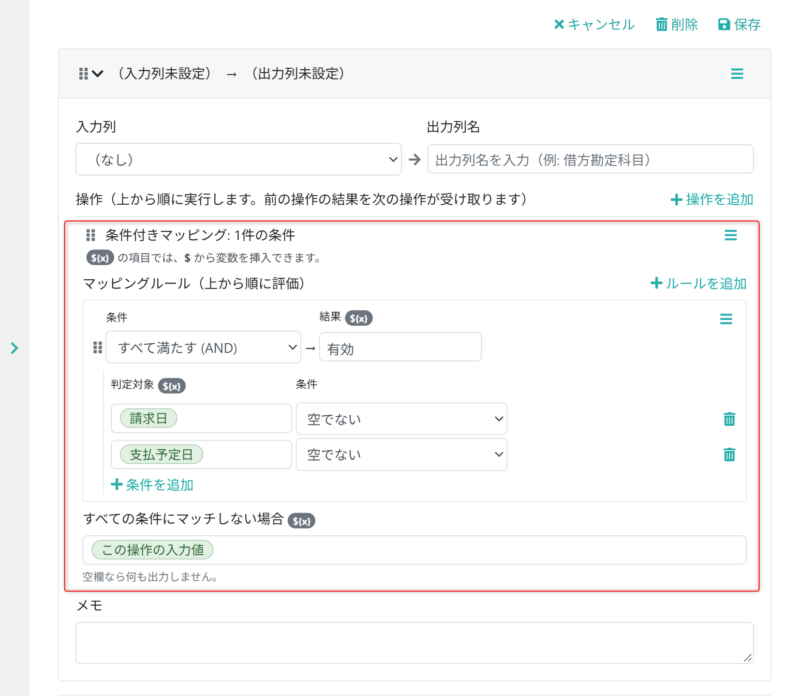Open the hamburger menu for 条件付きマッピング
800x696 pixels.
pos(731,235)
